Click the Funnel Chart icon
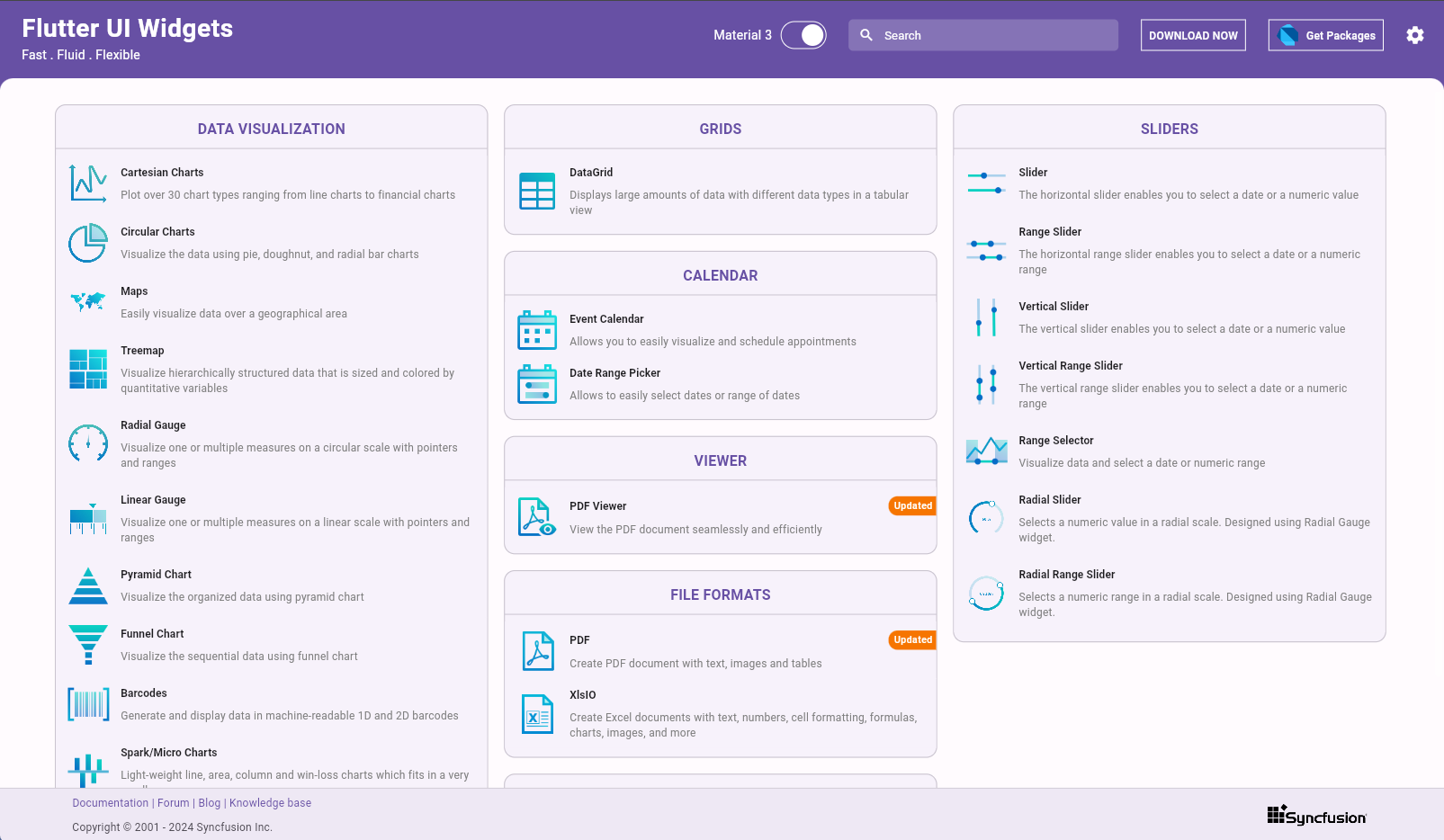 point(88,645)
